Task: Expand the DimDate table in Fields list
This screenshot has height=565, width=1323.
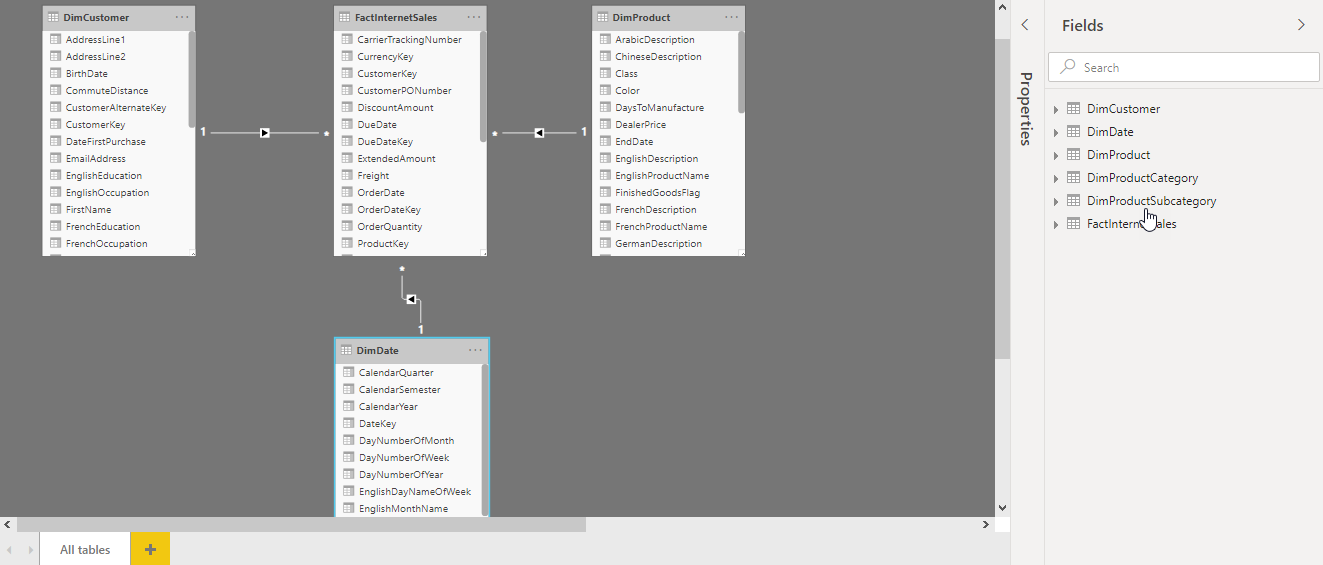Action: (x=1056, y=132)
